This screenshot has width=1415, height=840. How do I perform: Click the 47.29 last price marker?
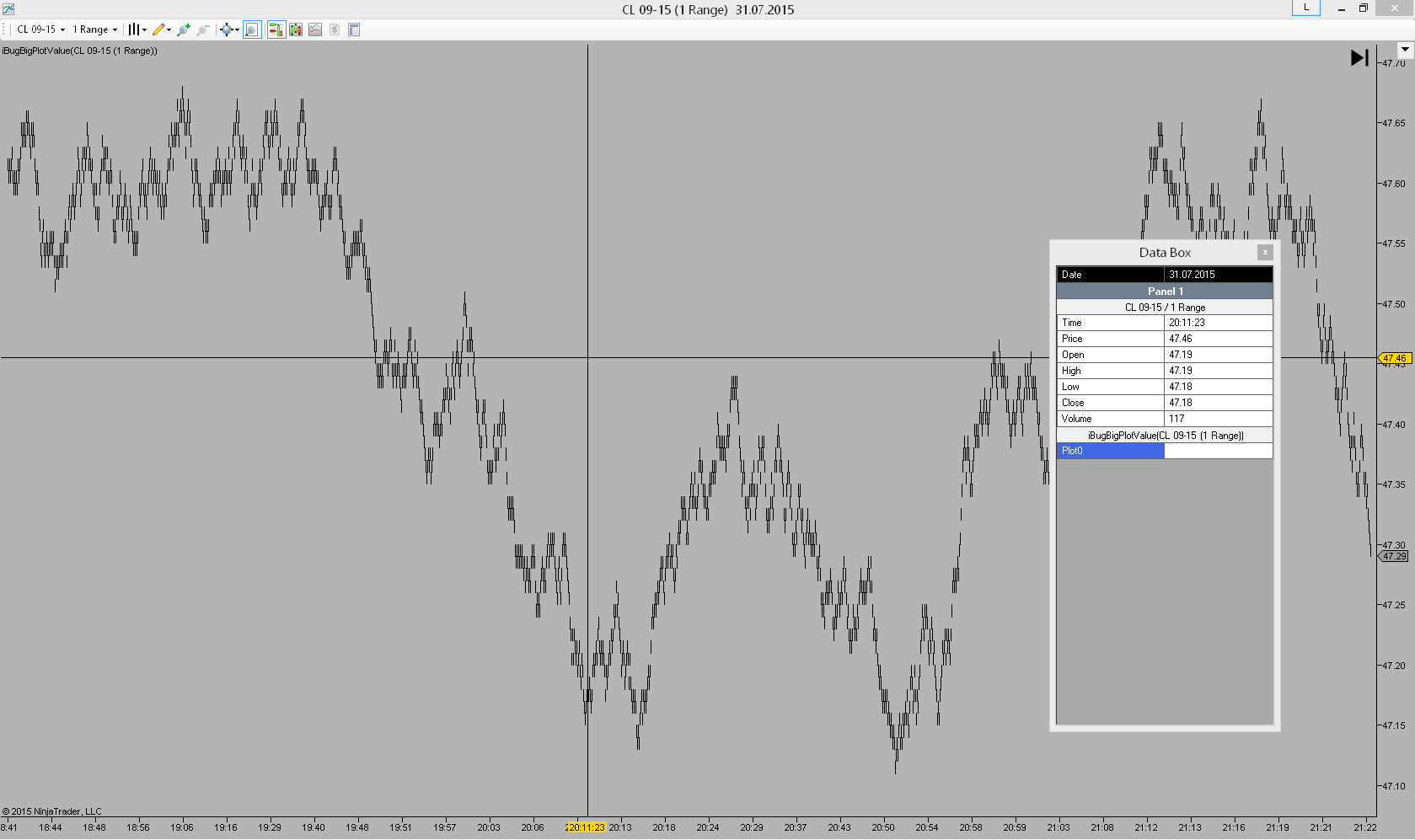[x=1394, y=556]
